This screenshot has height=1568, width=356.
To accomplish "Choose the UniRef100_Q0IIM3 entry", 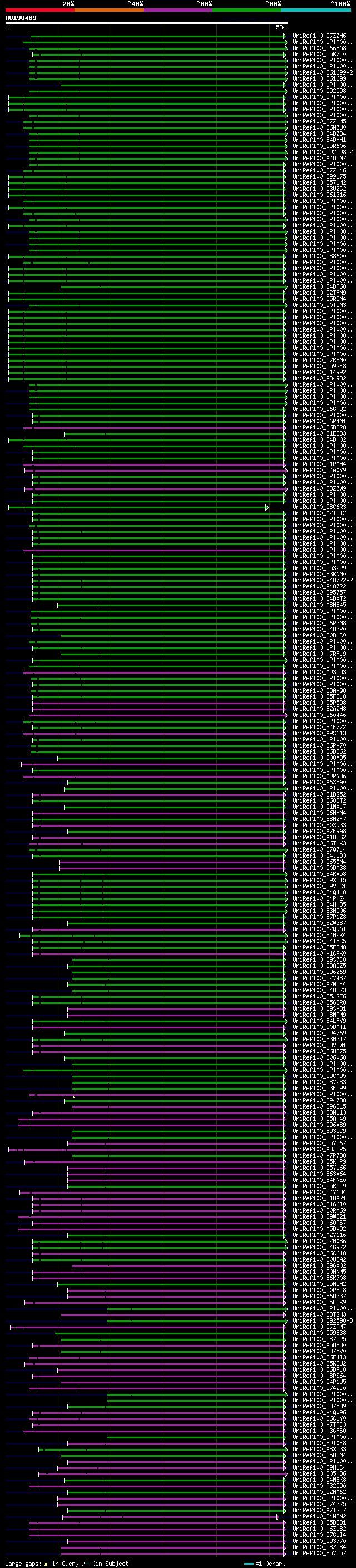I will [x=319, y=305].
